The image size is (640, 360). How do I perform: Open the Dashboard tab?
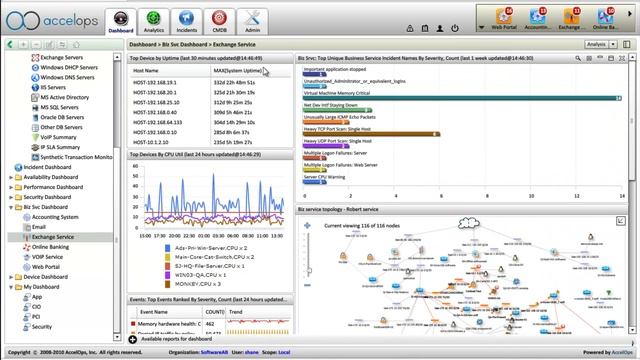[x=121, y=22]
